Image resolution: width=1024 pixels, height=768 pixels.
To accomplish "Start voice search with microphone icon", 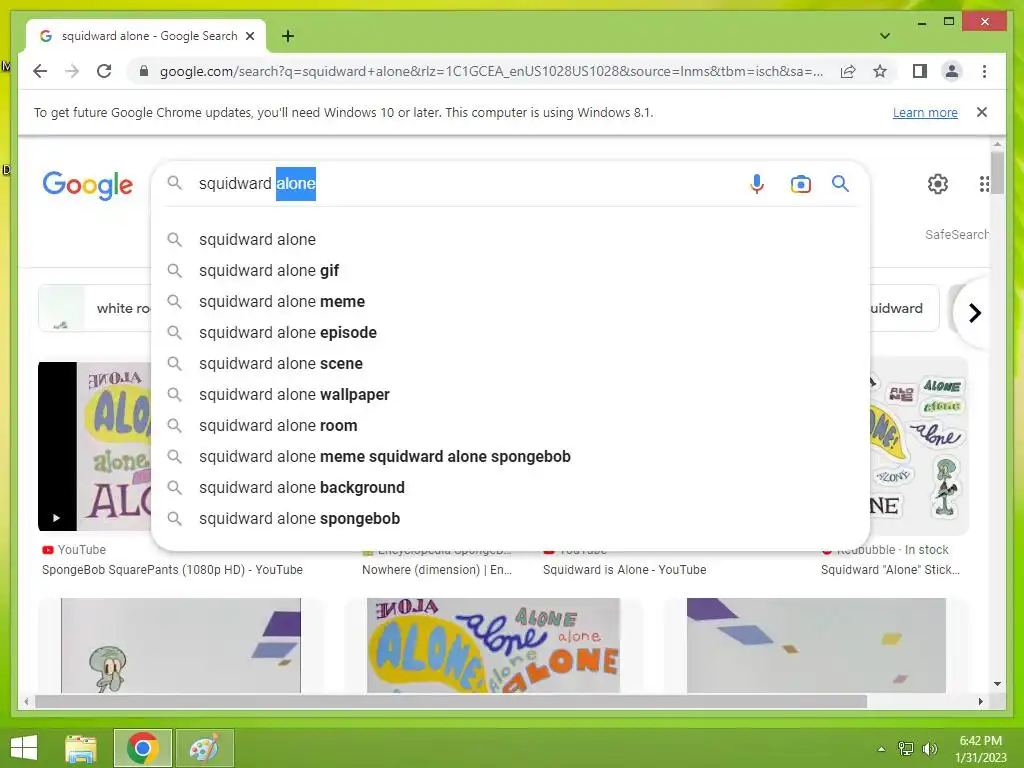I will tap(756, 184).
